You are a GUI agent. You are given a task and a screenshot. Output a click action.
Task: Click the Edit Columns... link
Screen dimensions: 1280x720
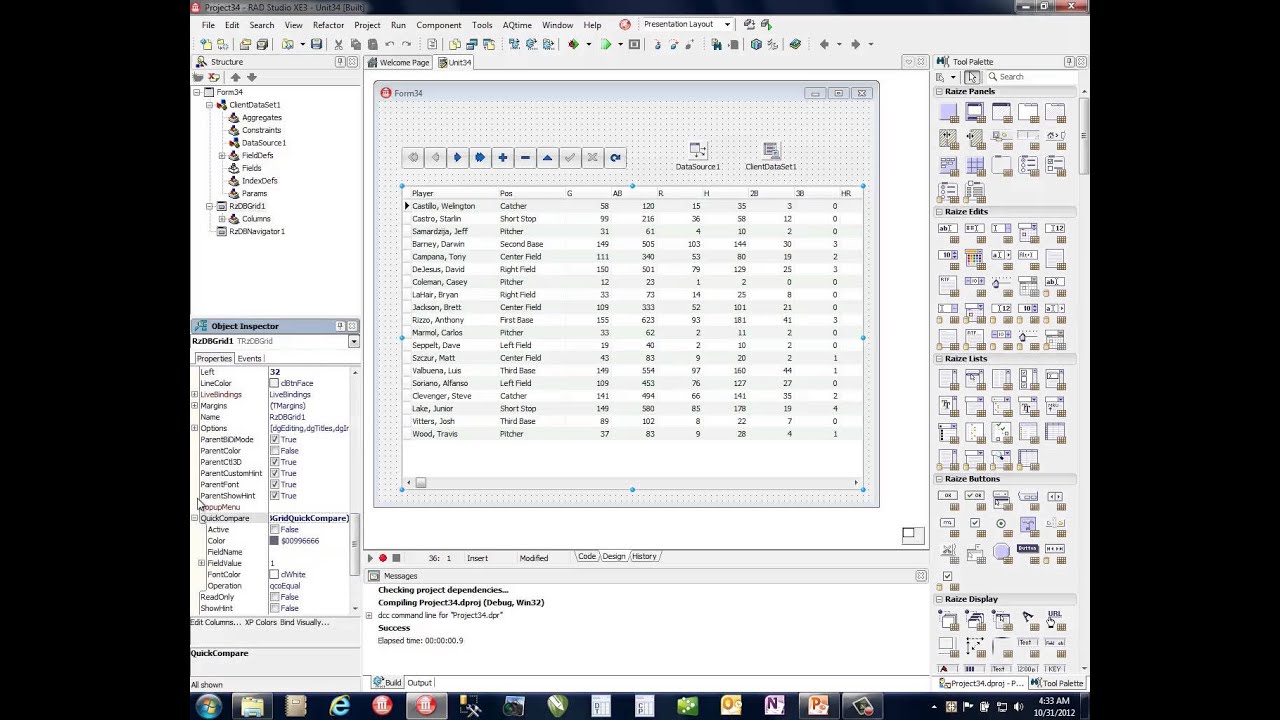point(217,622)
